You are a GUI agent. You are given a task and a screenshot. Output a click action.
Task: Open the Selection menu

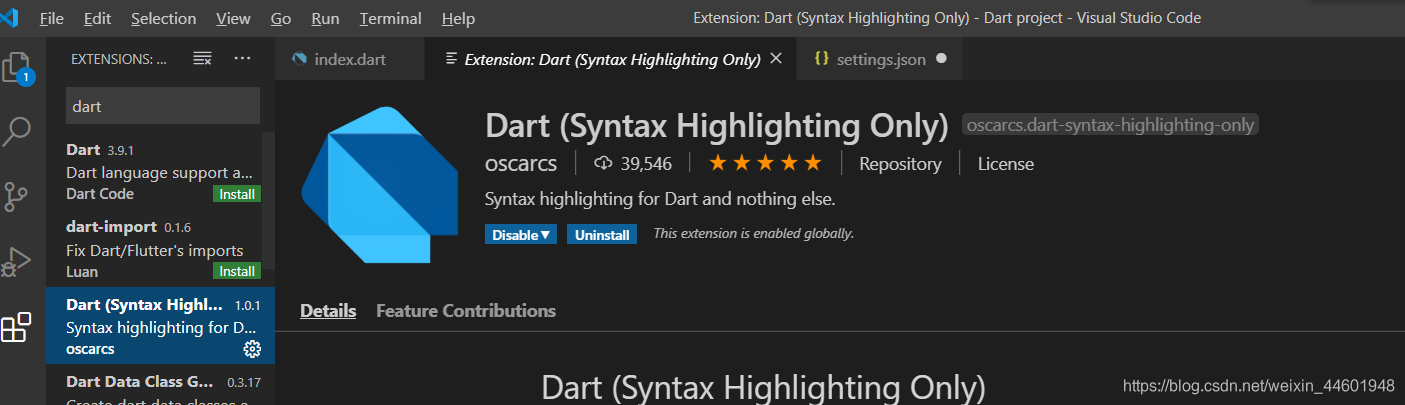coord(164,19)
